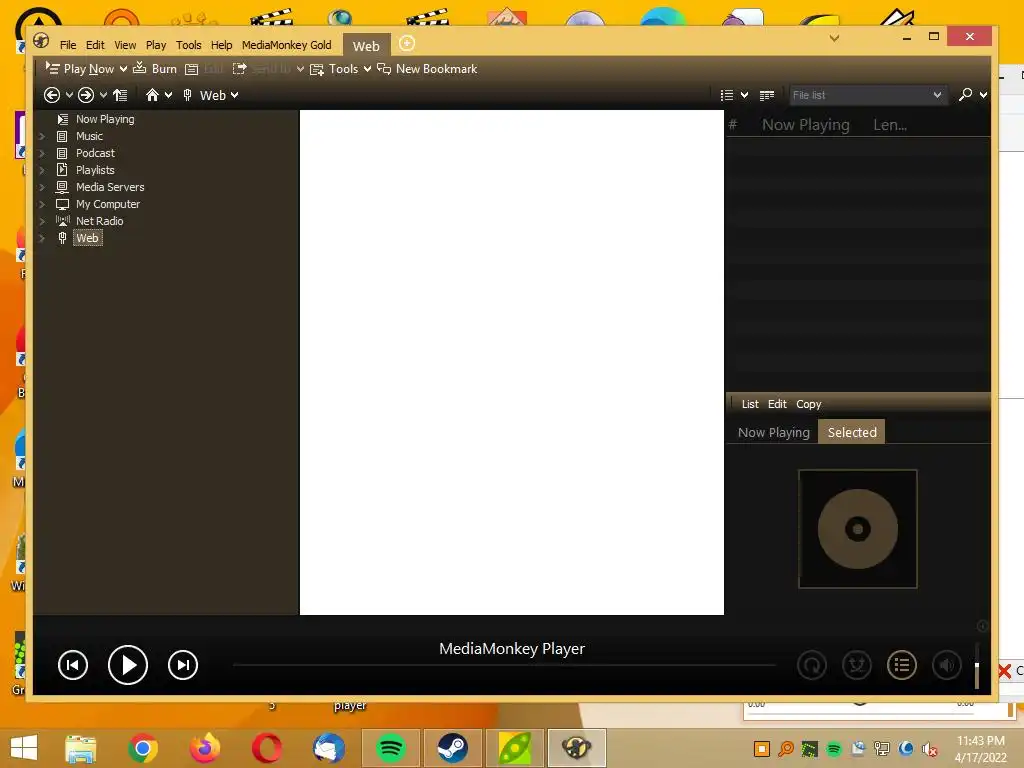Screen dimensions: 1024x768
Task: Click the up one level navigation icon
Action: click(120, 95)
